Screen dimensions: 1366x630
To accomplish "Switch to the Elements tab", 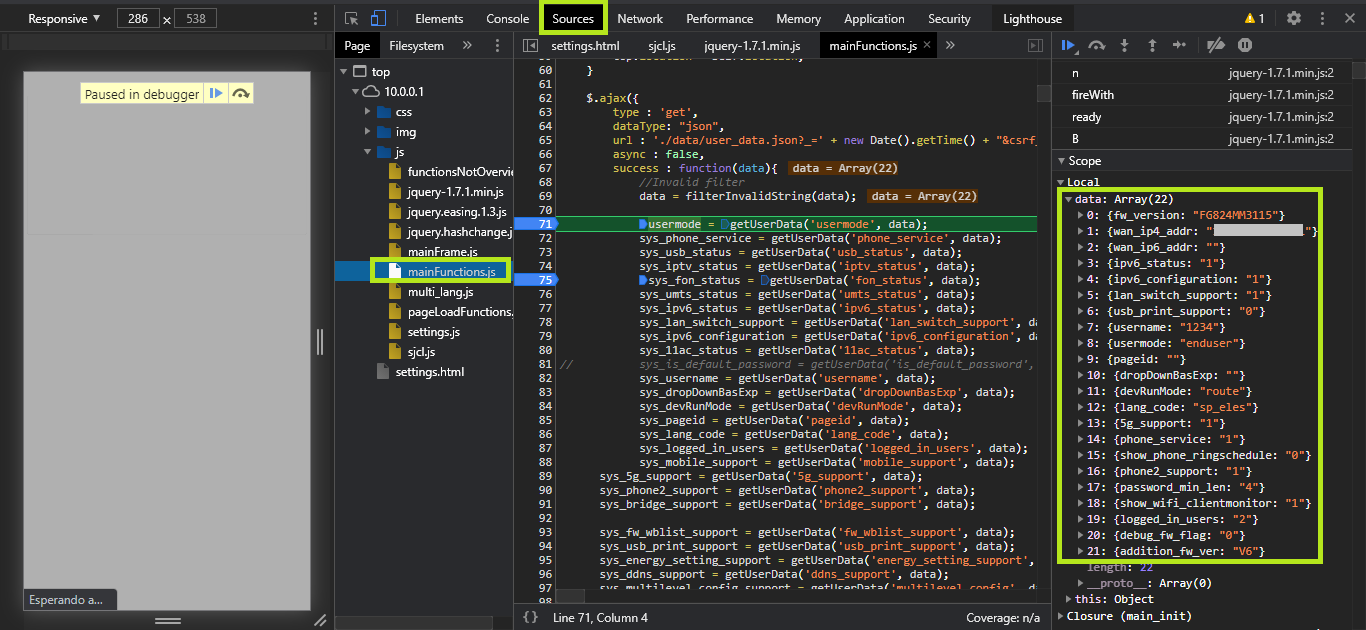I will (x=439, y=18).
